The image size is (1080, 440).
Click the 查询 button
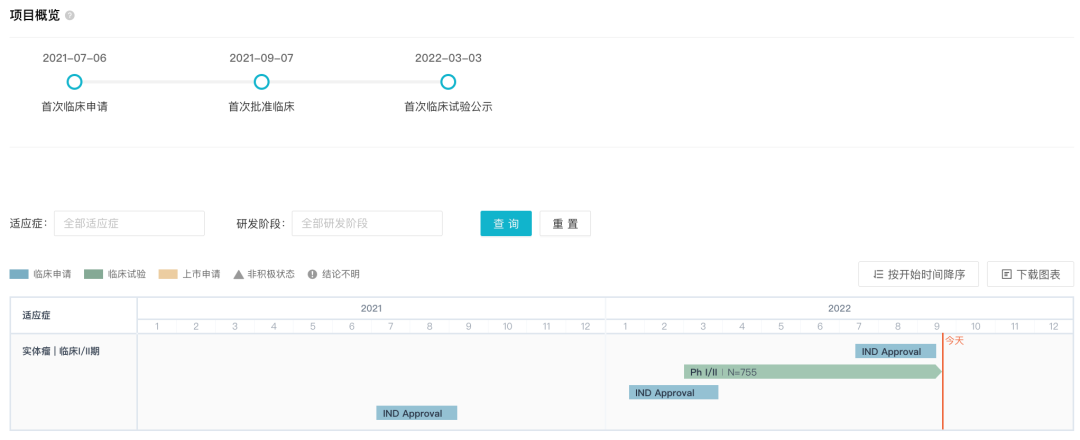click(506, 224)
